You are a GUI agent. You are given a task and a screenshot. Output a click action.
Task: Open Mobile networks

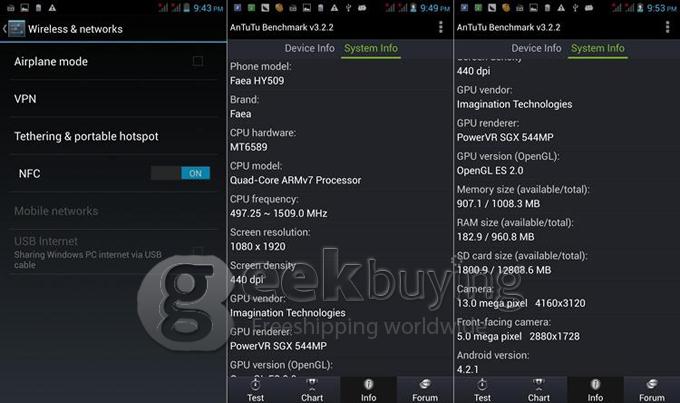point(113,211)
